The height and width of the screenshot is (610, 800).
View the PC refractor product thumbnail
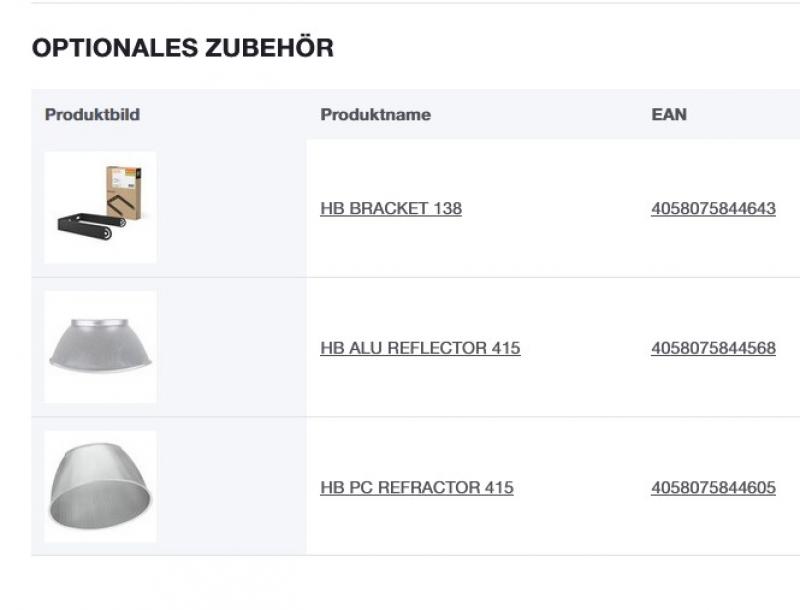pyautogui.click(x=100, y=484)
